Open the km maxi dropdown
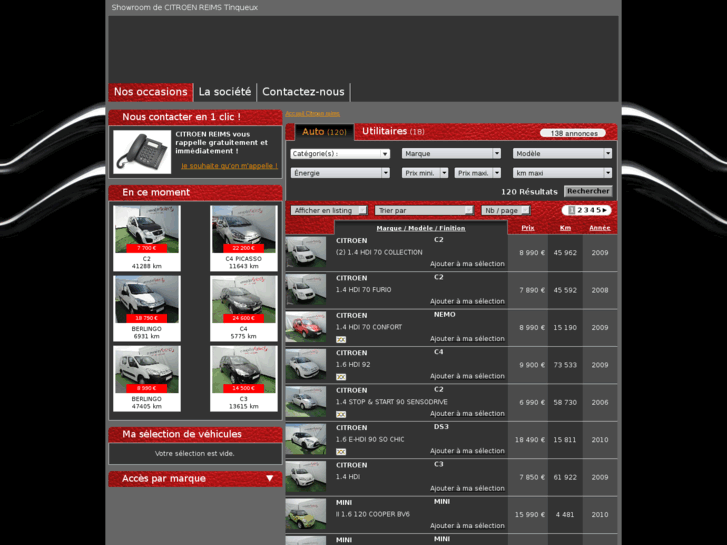727x545 pixels. click(562, 173)
